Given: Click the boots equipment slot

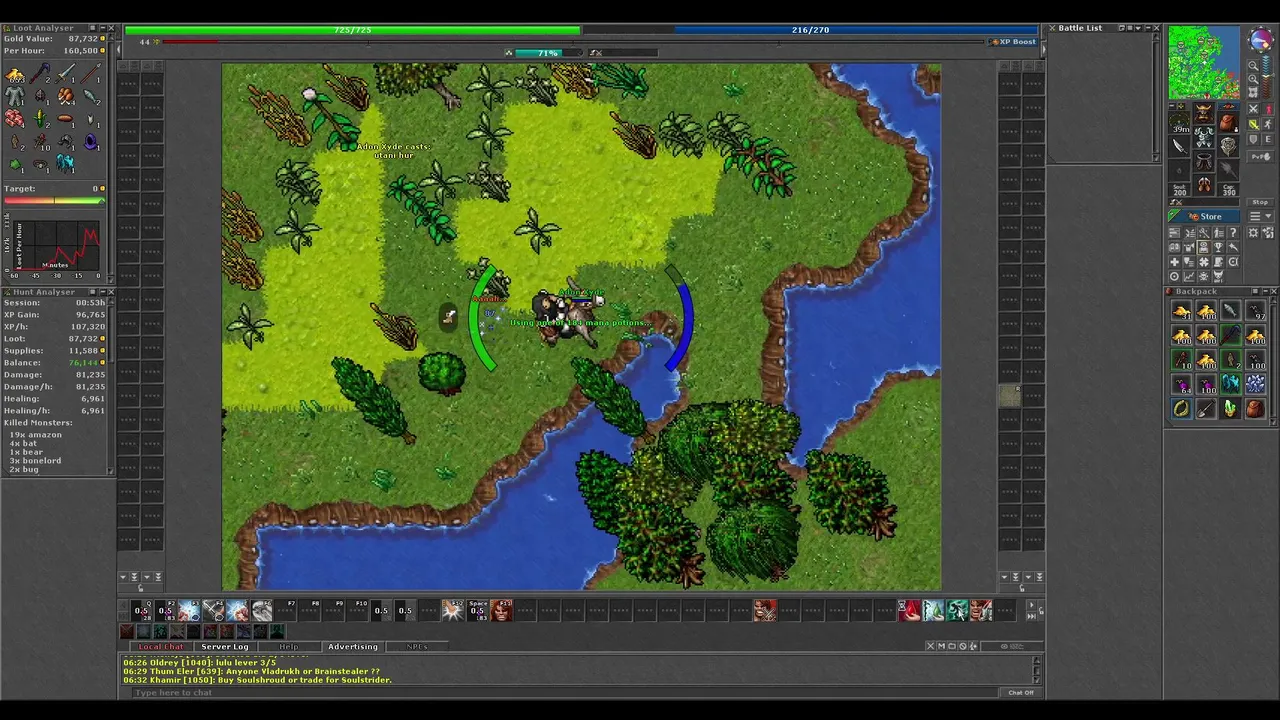Looking at the screenshot, I should point(1204,184).
